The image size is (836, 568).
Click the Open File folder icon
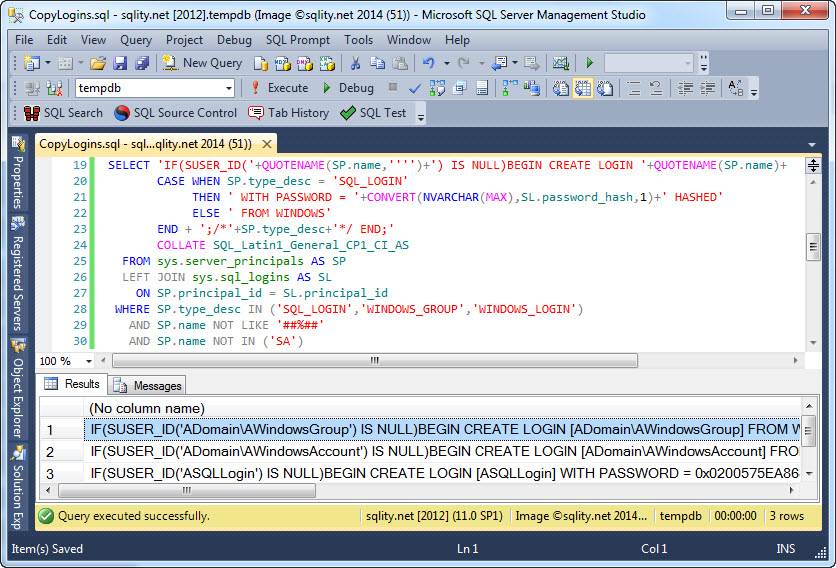point(97,63)
